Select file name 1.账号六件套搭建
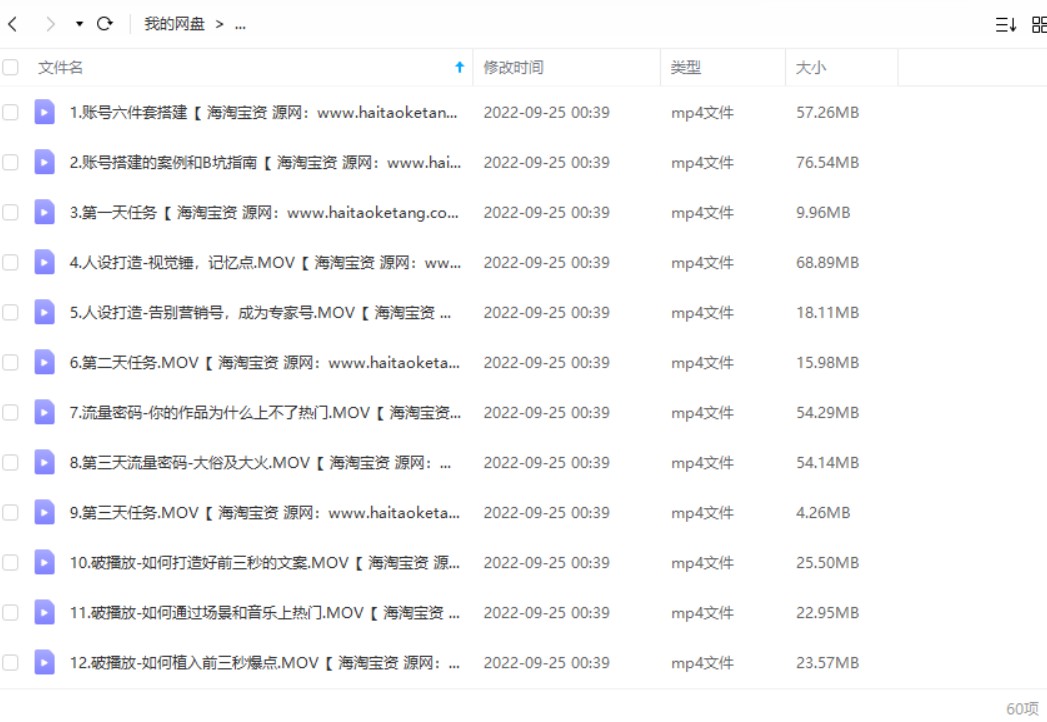This screenshot has height=722, width=1047. tap(264, 112)
